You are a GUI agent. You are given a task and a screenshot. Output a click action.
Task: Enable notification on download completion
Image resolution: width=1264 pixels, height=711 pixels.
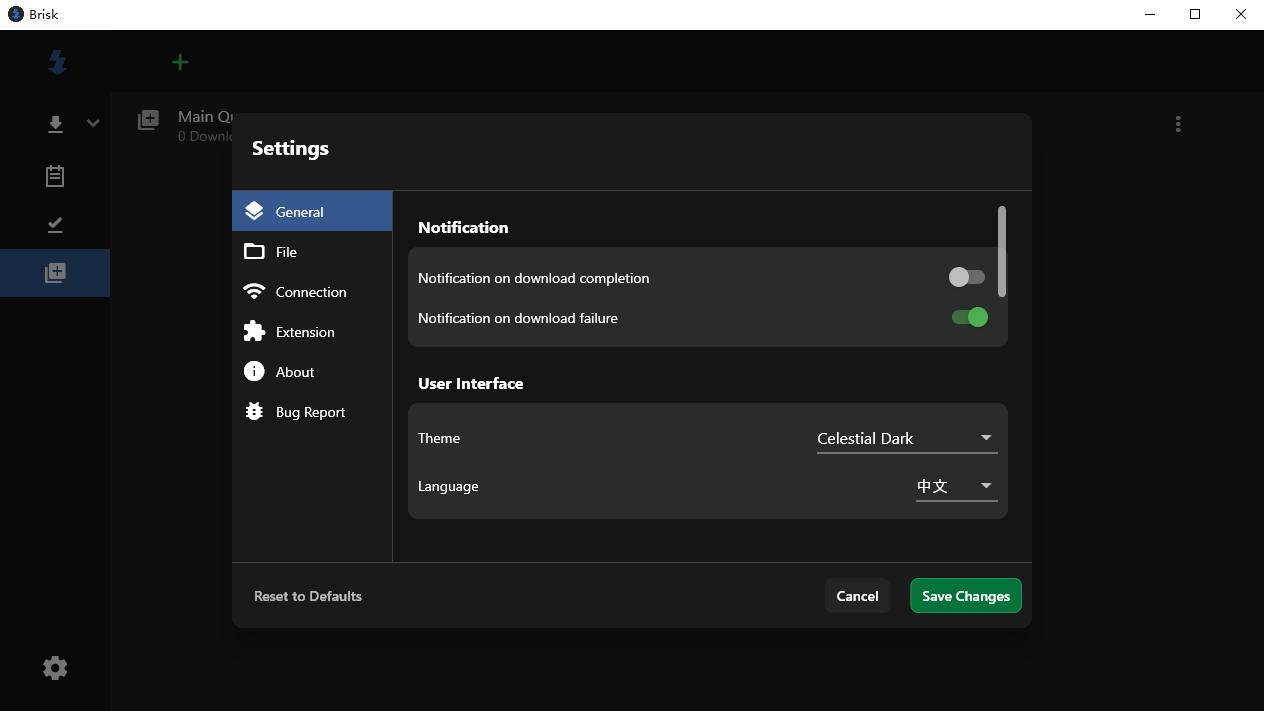967,277
